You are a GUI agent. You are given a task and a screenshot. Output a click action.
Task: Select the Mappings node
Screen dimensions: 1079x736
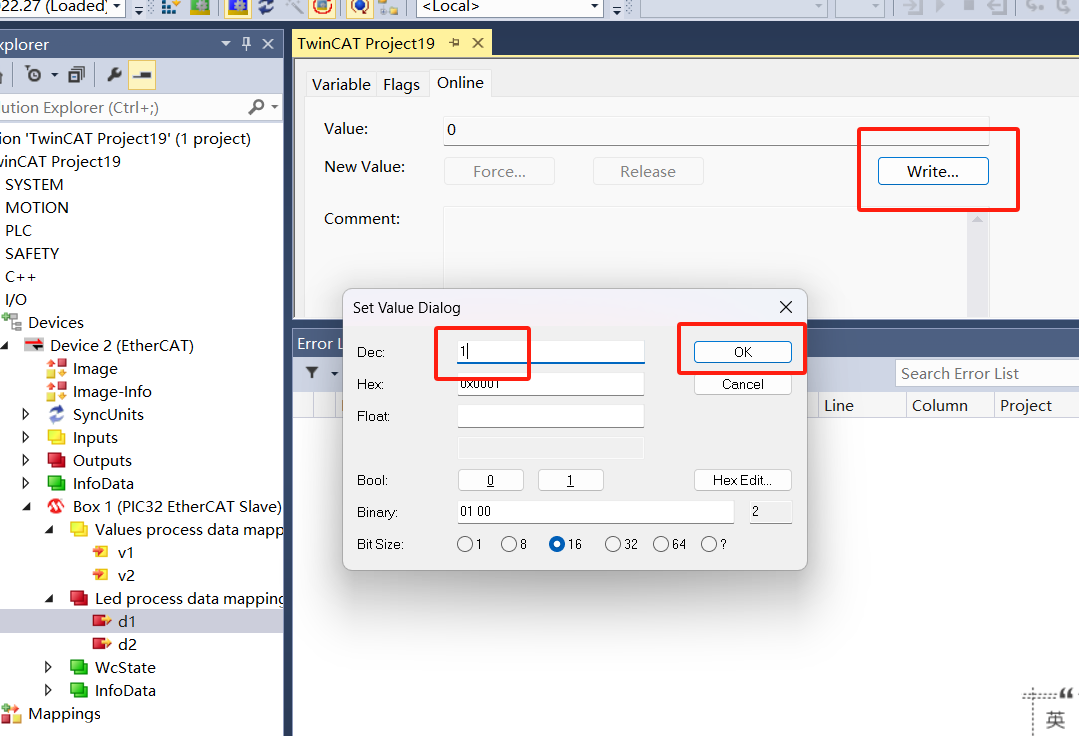[64, 714]
